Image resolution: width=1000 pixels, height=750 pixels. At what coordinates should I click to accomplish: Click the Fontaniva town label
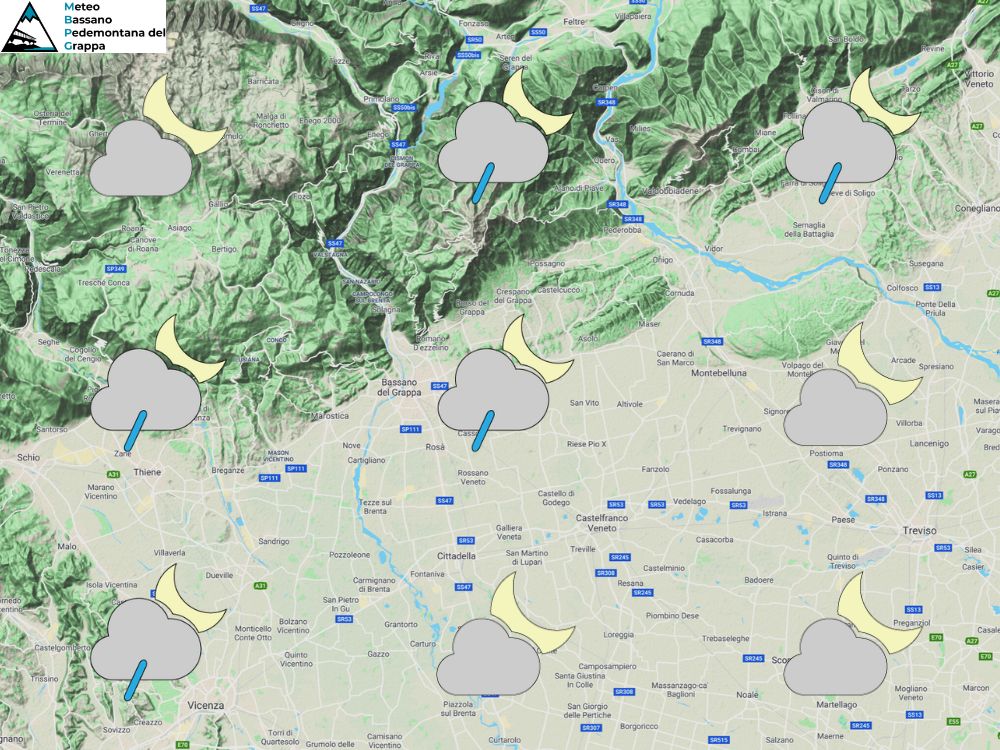pyautogui.click(x=427, y=574)
